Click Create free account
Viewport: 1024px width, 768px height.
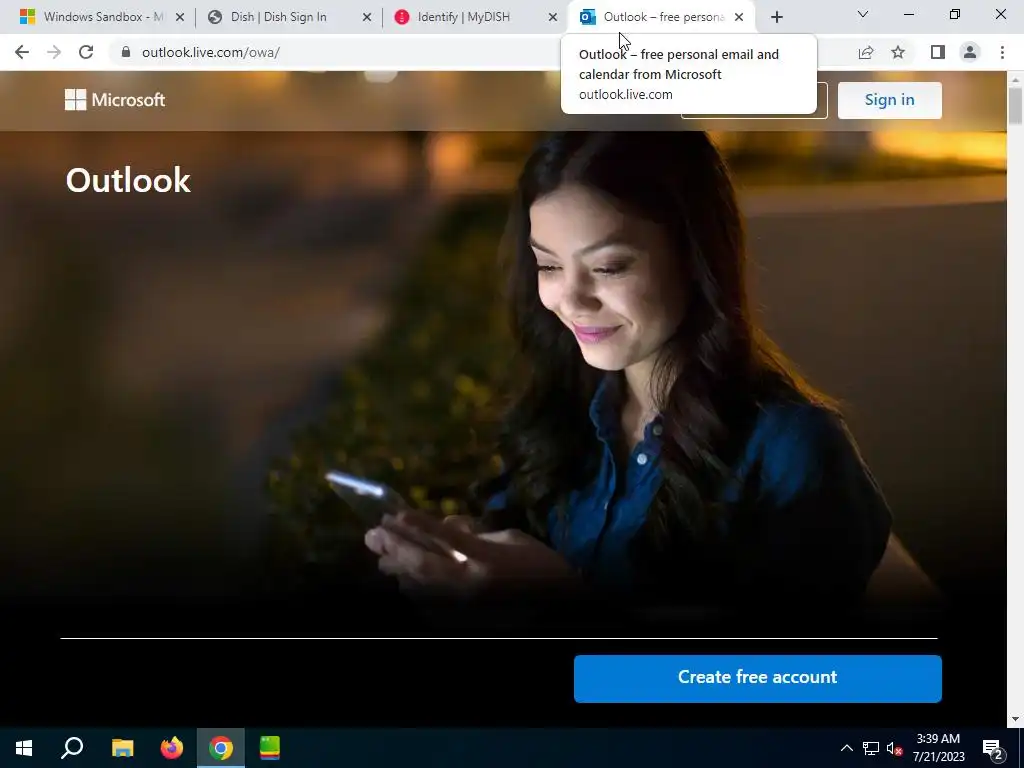click(x=758, y=679)
